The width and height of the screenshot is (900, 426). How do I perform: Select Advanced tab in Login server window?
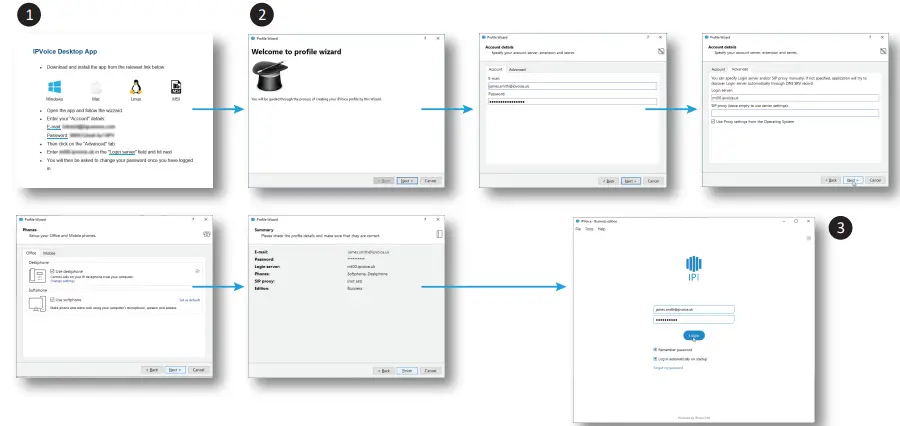pos(740,69)
